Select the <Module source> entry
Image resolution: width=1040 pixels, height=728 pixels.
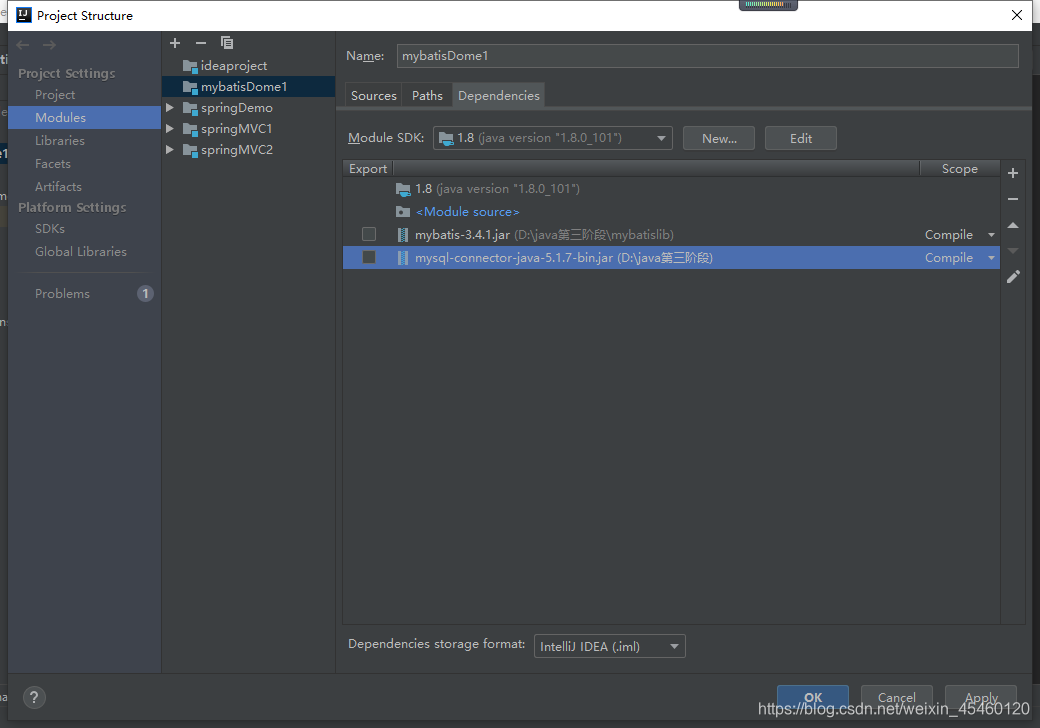(x=468, y=212)
